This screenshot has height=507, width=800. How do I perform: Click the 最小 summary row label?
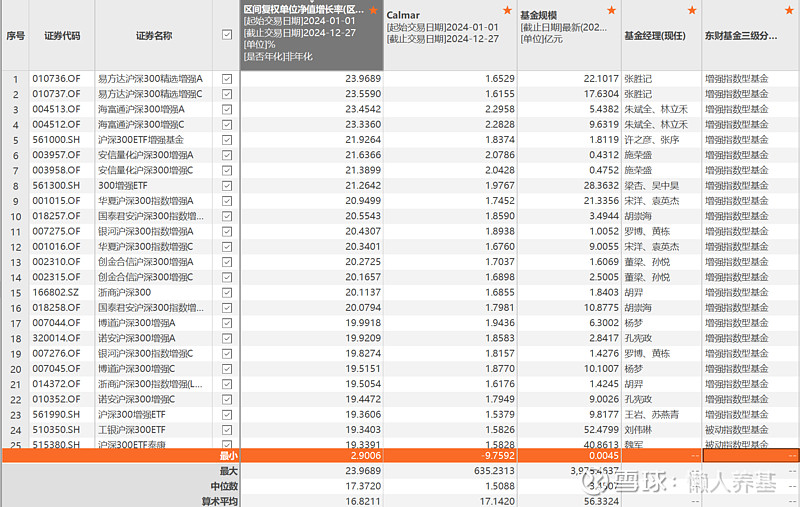229,455
